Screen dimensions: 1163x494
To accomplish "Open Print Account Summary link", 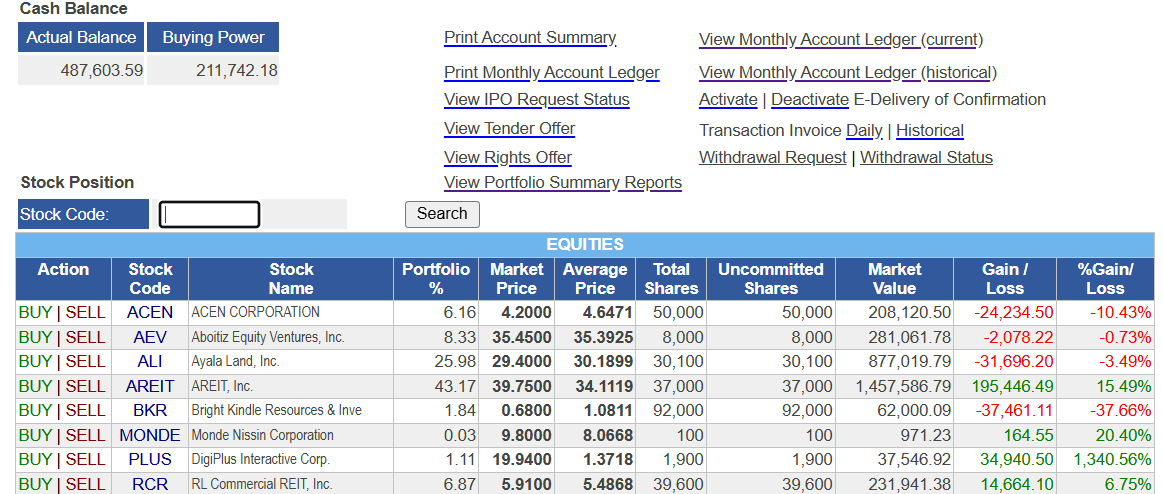I will (530, 37).
